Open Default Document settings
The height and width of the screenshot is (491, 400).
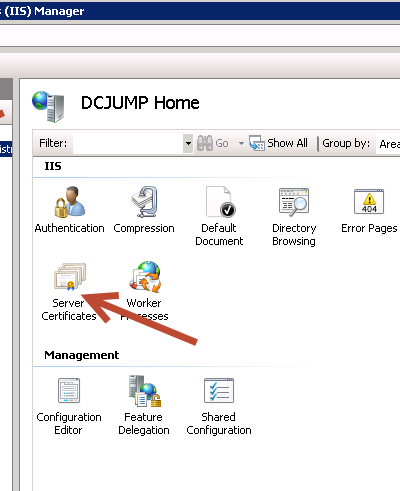[x=219, y=216]
